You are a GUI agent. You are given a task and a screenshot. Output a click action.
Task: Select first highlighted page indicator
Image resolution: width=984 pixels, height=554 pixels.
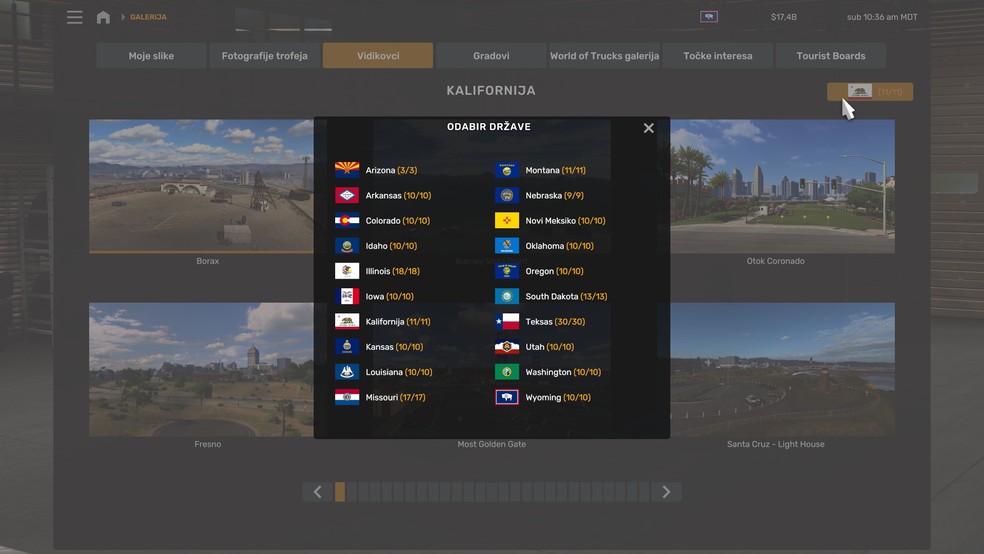pyautogui.click(x=340, y=492)
